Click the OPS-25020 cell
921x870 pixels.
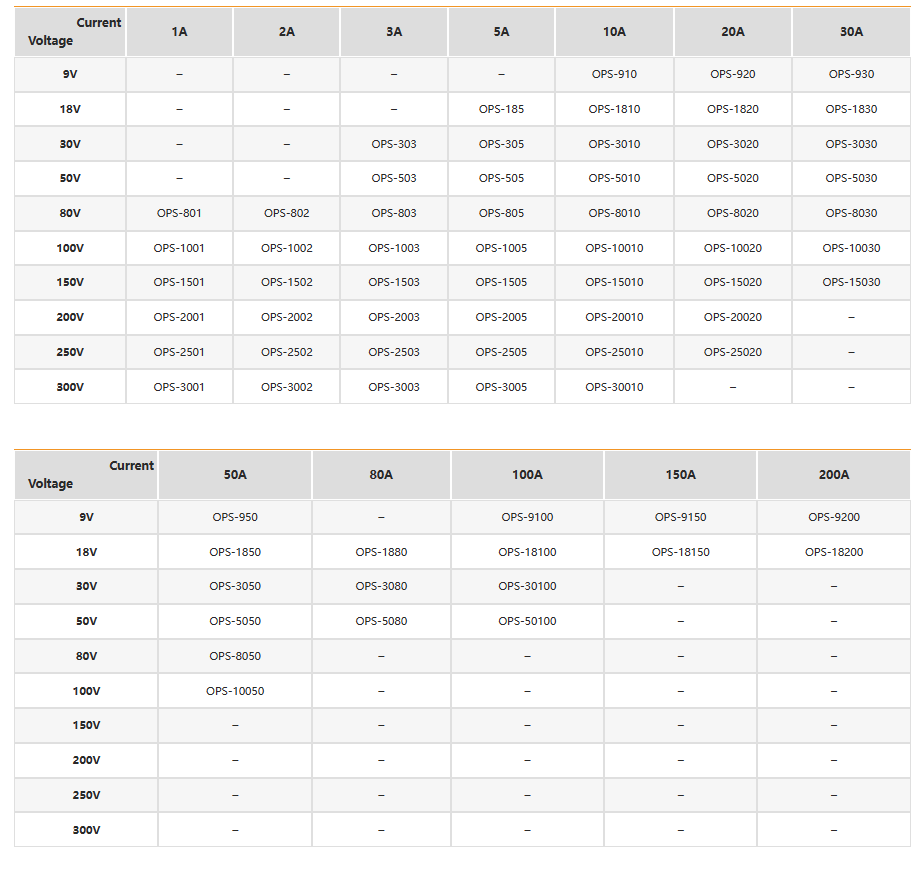click(x=732, y=352)
